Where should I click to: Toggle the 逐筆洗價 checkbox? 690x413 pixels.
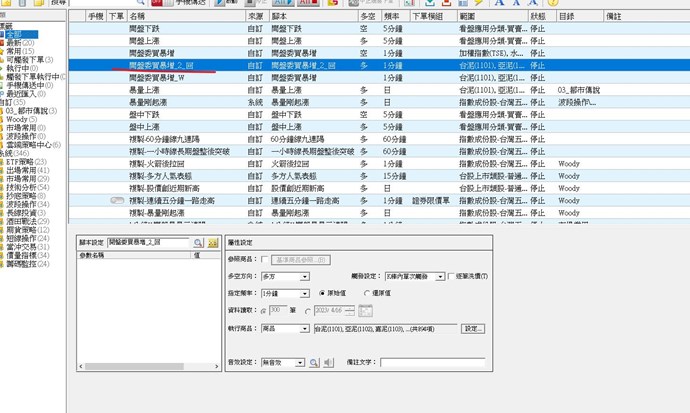(x=450, y=276)
